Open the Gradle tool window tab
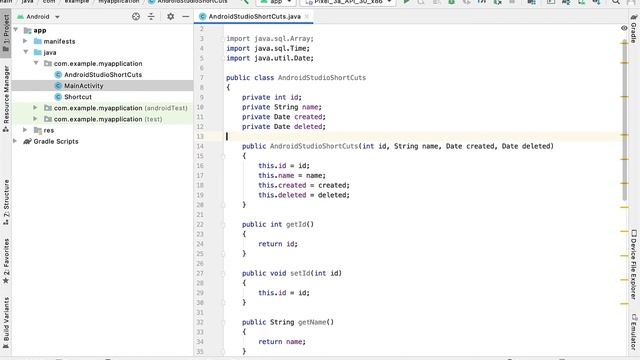Screen dimensions: 640x360 tap(633, 29)
